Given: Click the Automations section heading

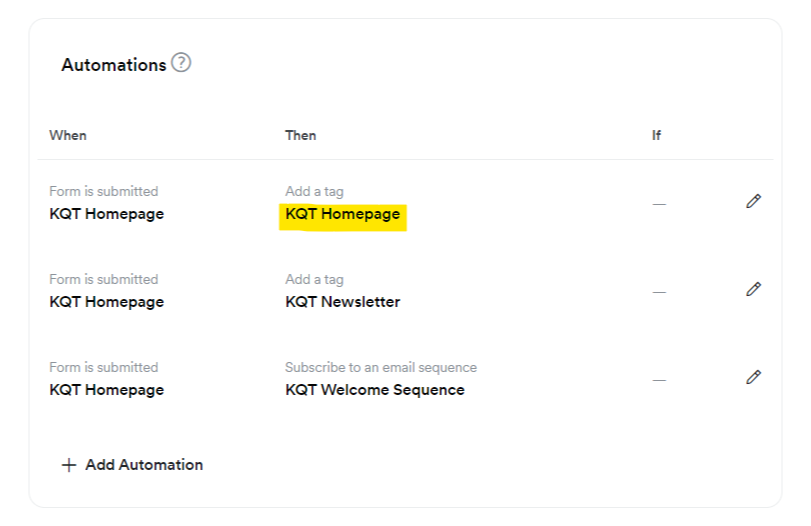Looking at the screenshot, I should click(x=113, y=65).
